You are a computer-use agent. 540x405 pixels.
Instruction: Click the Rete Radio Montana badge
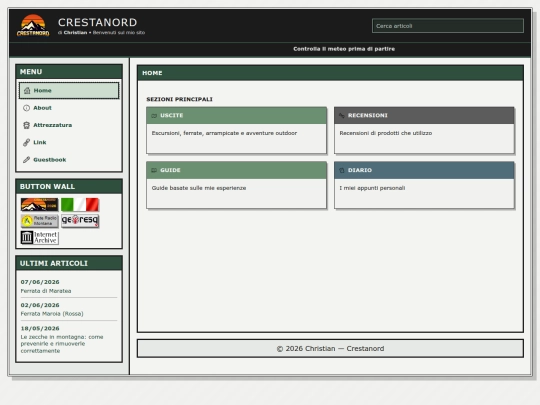click(39, 221)
